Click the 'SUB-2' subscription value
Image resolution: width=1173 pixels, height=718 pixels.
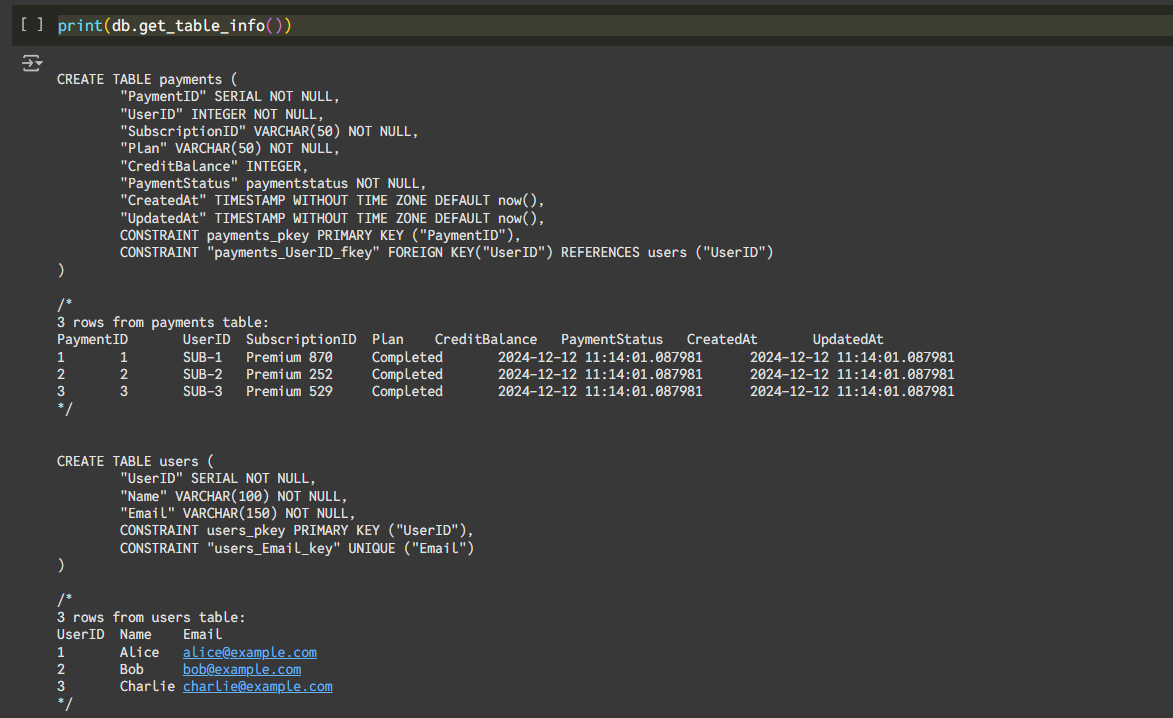tap(203, 375)
